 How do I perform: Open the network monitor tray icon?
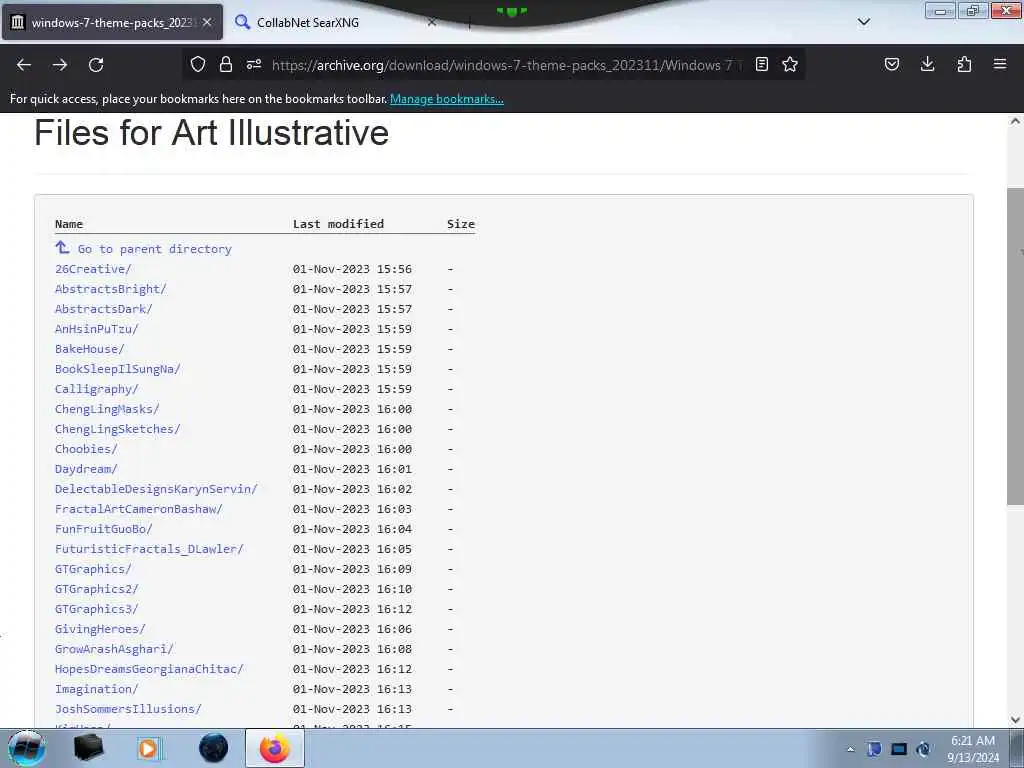[x=899, y=749]
